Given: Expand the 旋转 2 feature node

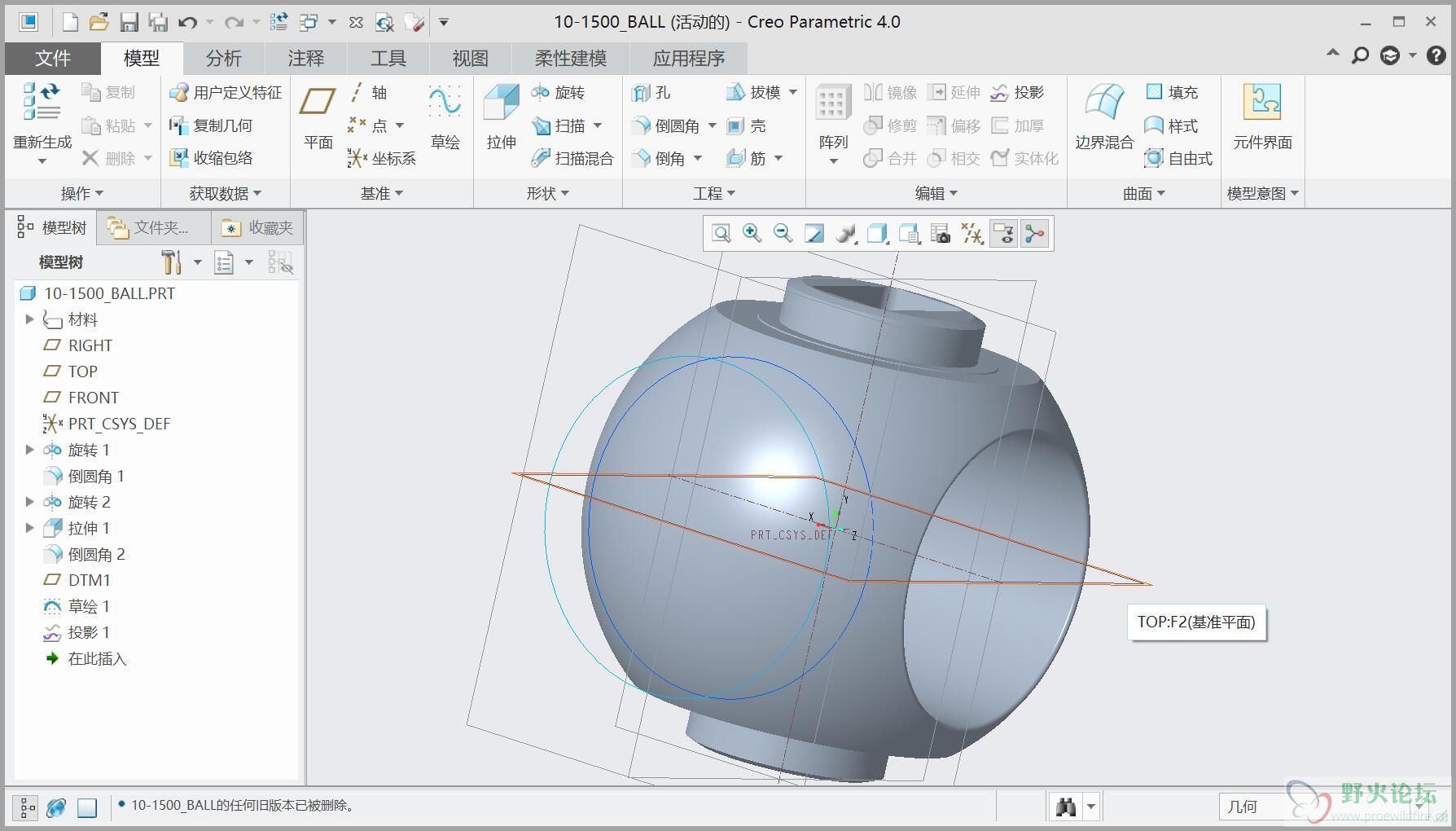Looking at the screenshot, I should [29, 502].
